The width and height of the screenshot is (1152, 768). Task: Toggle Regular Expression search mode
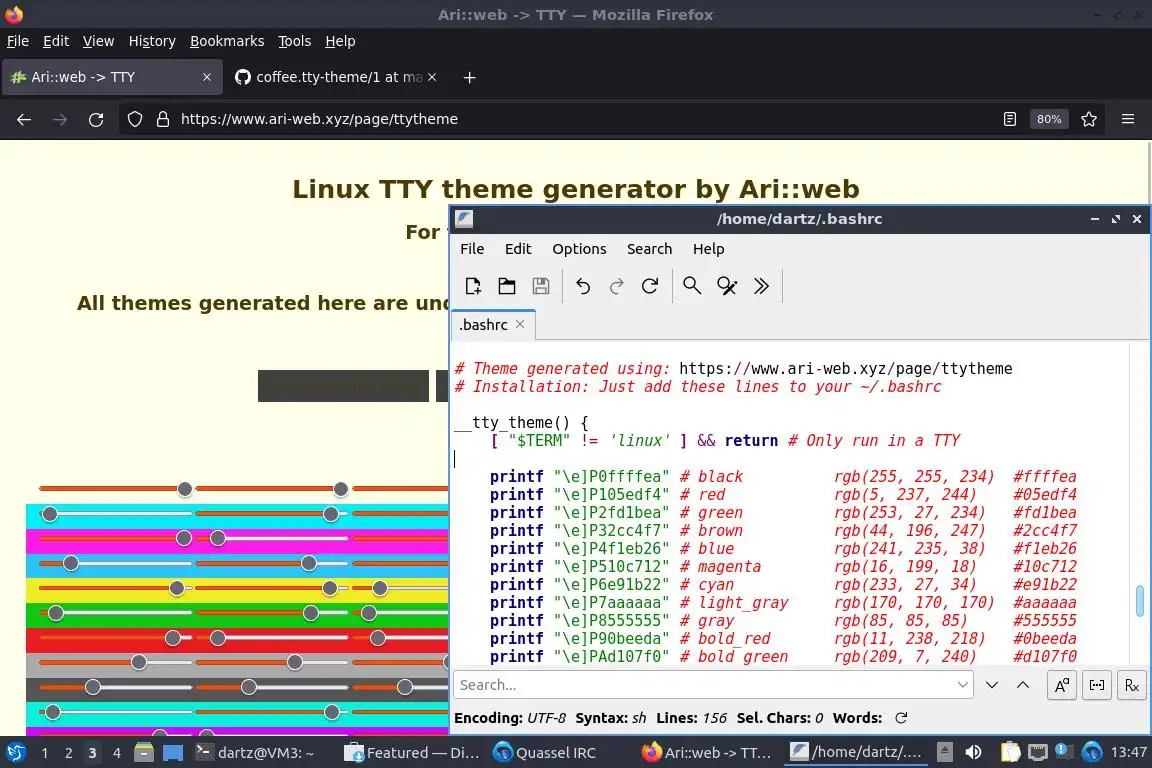[x=1131, y=685]
